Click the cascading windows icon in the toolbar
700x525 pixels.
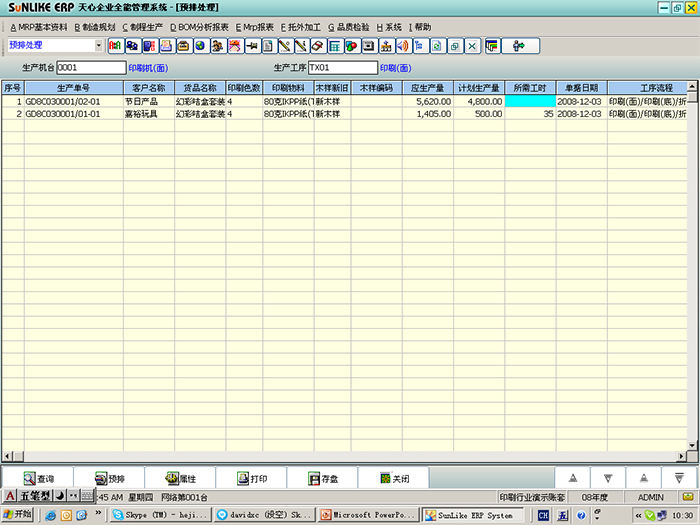pyautogui.click(x=454, y=46)
